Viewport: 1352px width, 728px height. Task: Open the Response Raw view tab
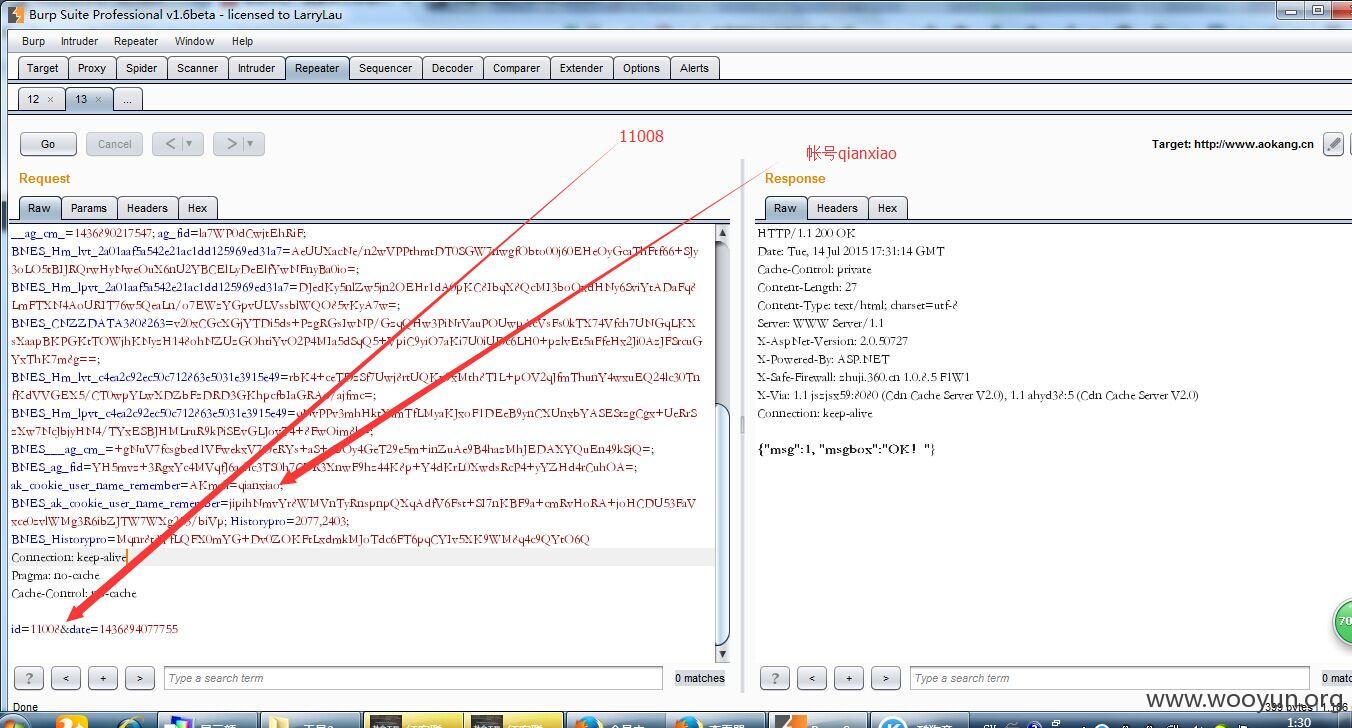coord(785,208)
